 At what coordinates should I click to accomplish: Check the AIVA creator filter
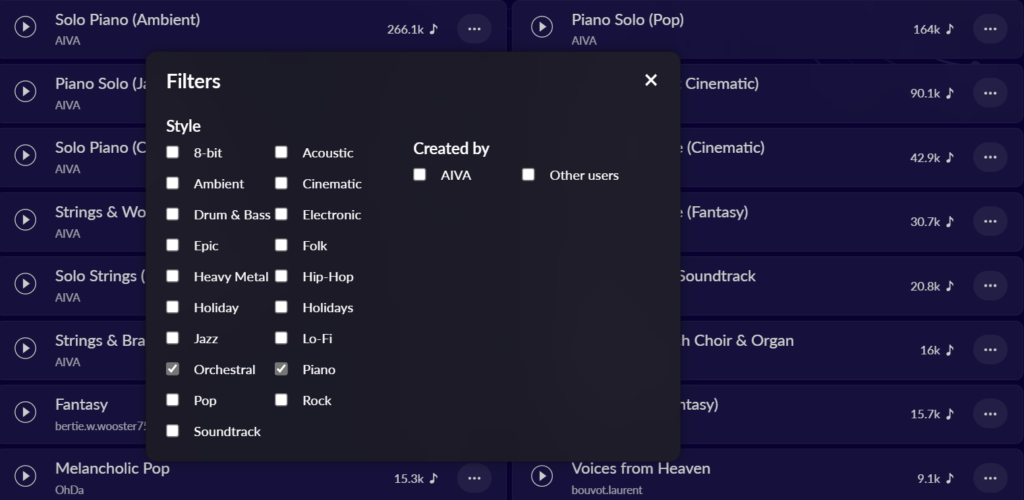pyautogui.click(x=419, y=175)
